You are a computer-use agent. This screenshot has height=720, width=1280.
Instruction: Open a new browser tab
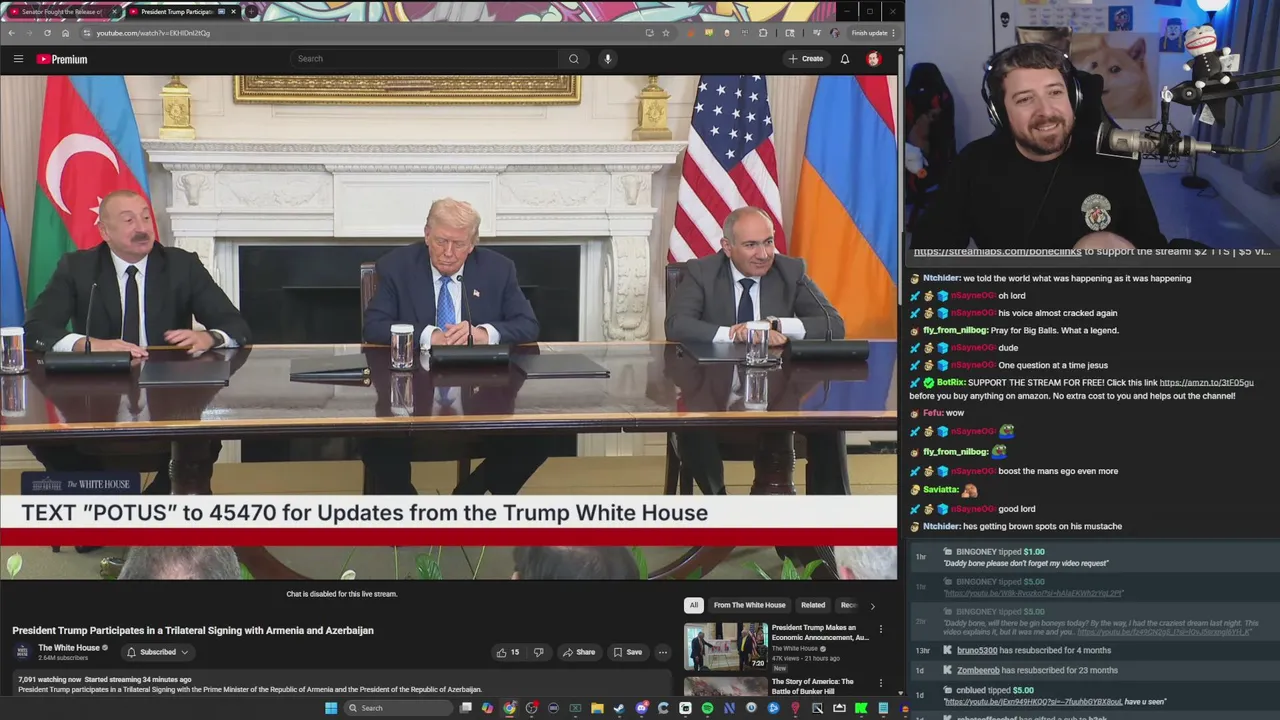pyautogui.click(x=251, y=12)
